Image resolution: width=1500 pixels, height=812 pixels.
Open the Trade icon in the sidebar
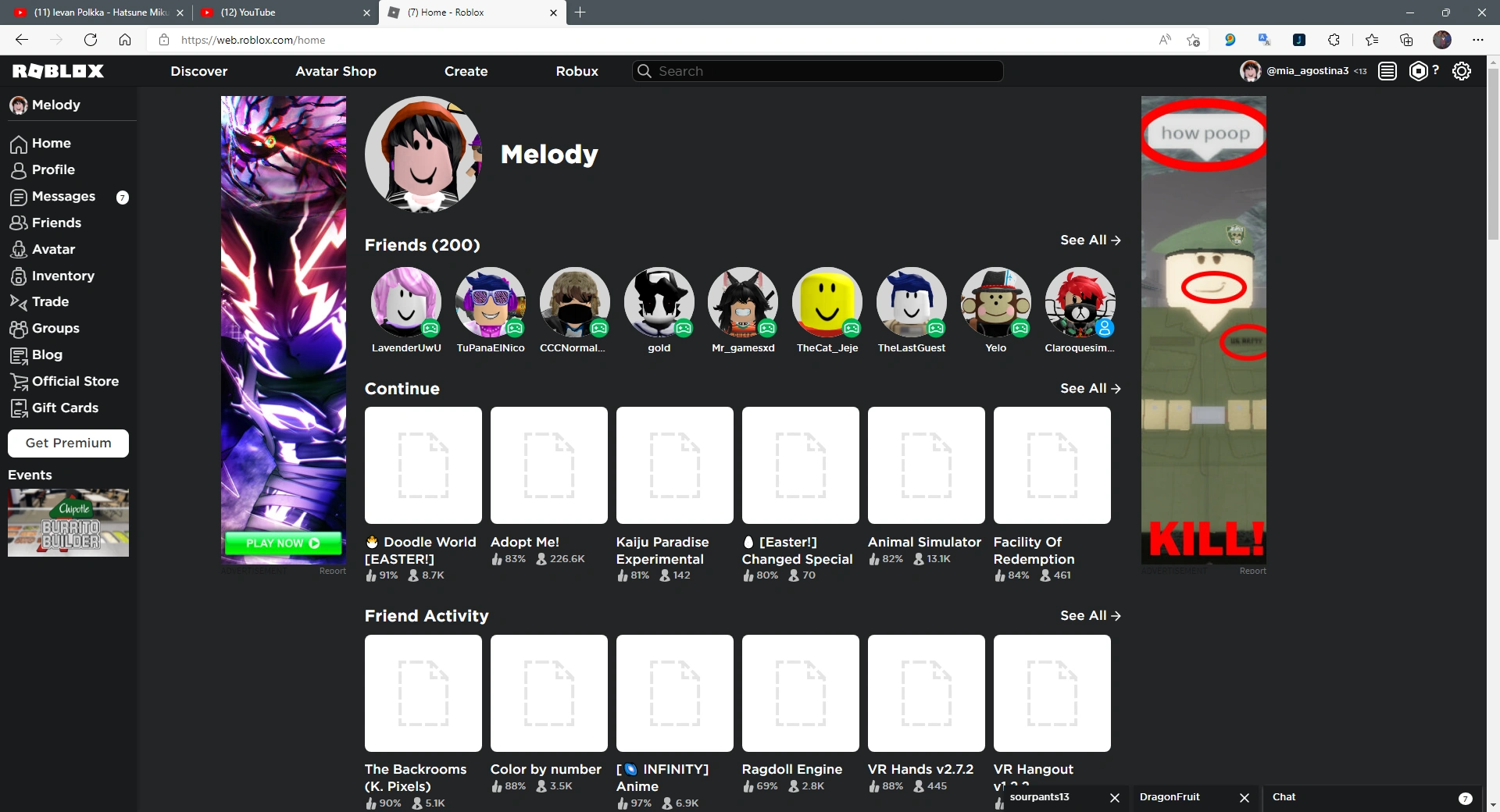(19, 302)
